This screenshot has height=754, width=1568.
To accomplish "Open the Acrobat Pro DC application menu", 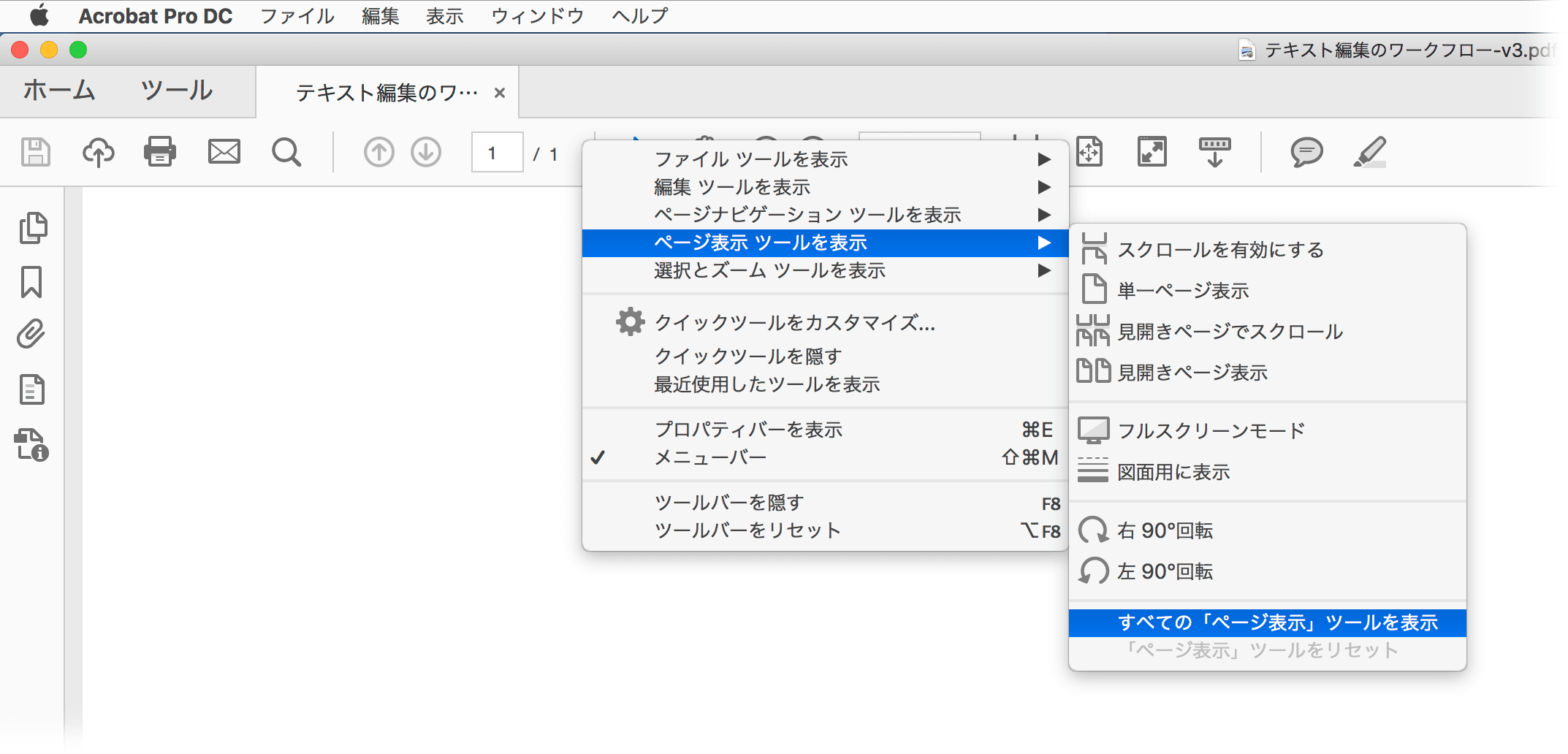I will point(156,15).
